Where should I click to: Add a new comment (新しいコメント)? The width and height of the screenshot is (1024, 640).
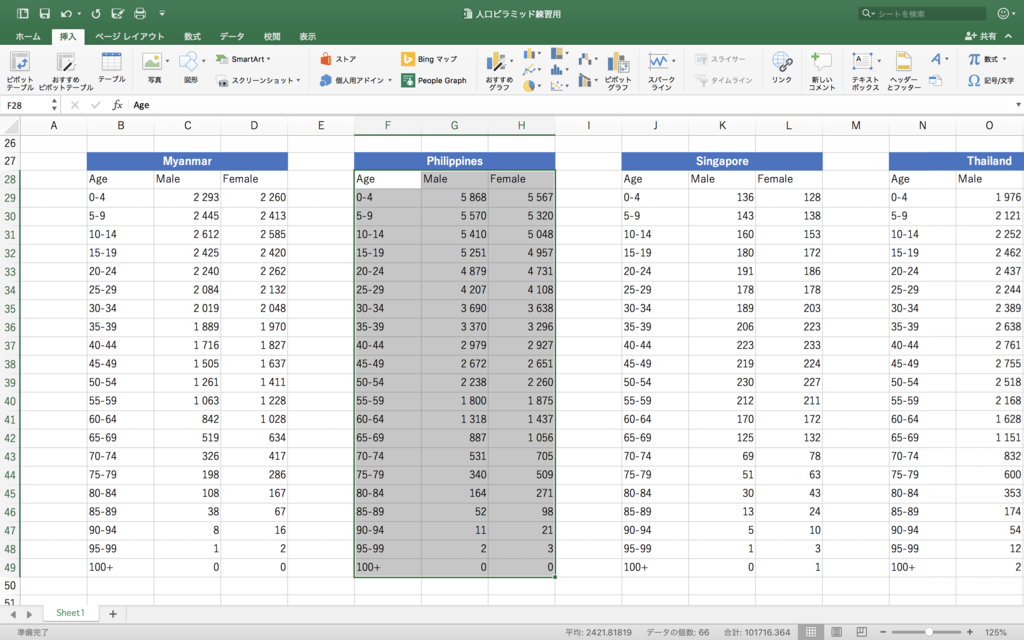pos(822,71)
